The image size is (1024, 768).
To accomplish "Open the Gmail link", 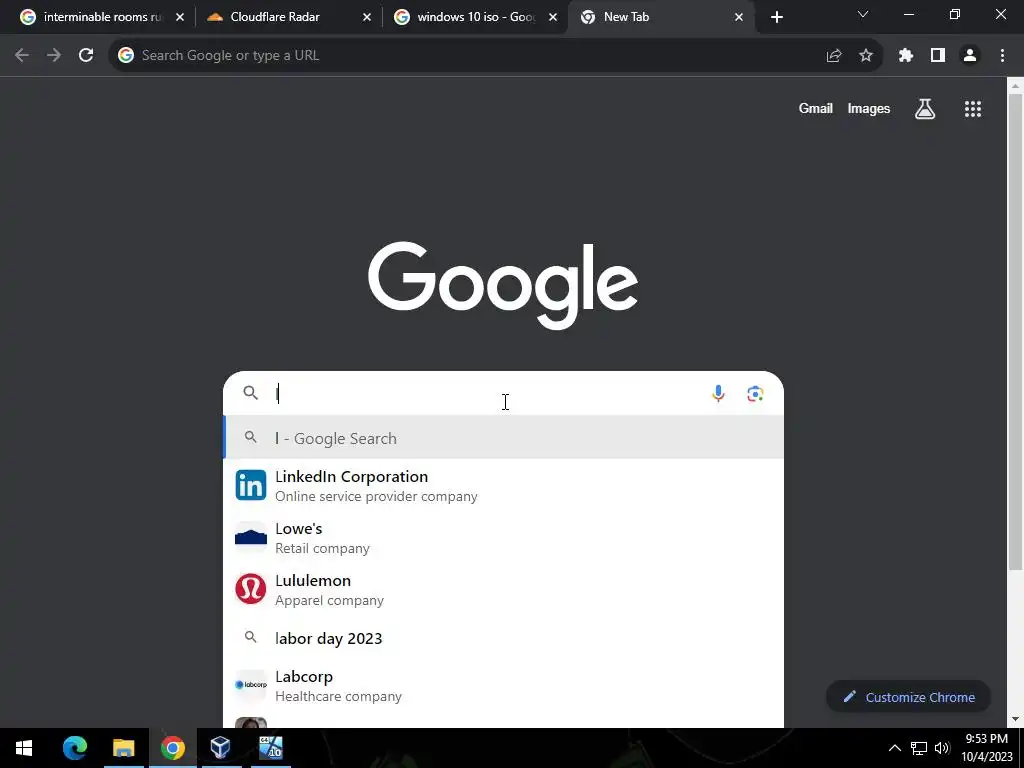I will click(x=815, y=109).
